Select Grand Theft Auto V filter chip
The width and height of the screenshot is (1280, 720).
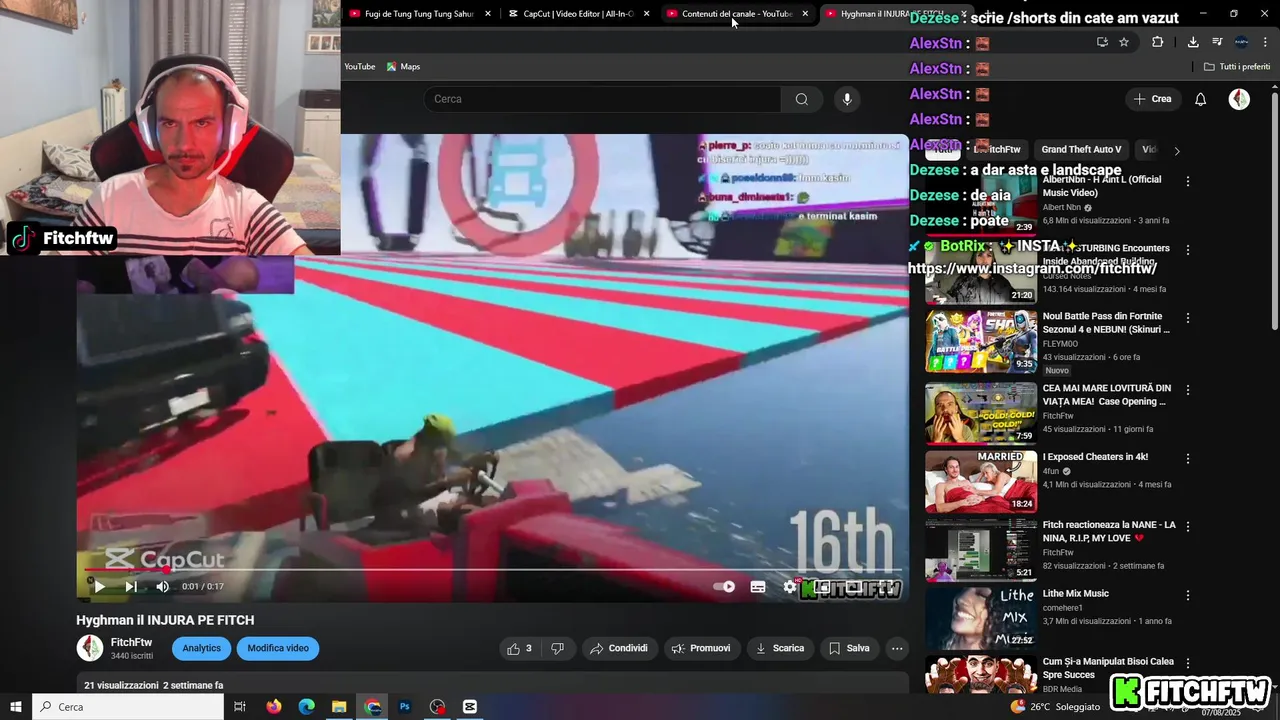(1081, 150)
